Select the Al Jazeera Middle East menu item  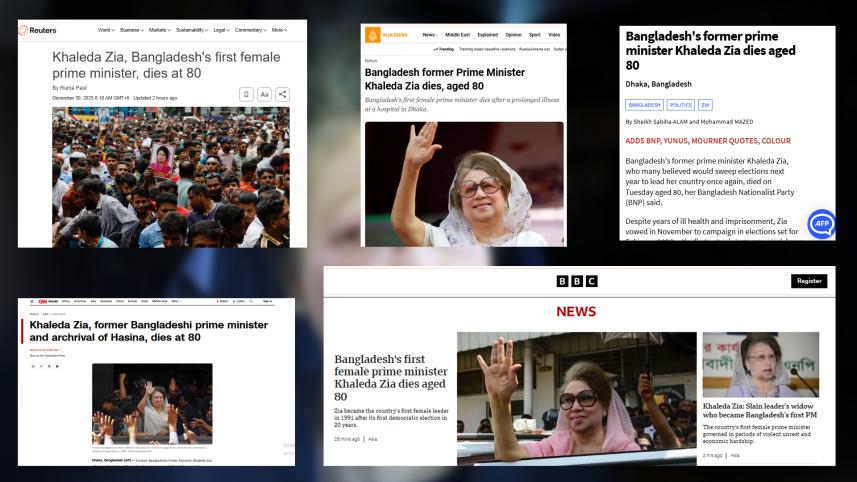[458, 35]
